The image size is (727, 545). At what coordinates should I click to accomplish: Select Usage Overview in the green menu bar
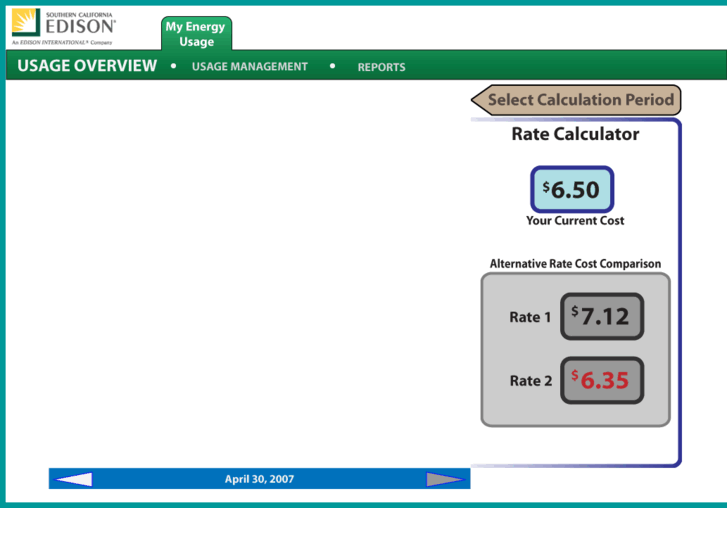87,66
